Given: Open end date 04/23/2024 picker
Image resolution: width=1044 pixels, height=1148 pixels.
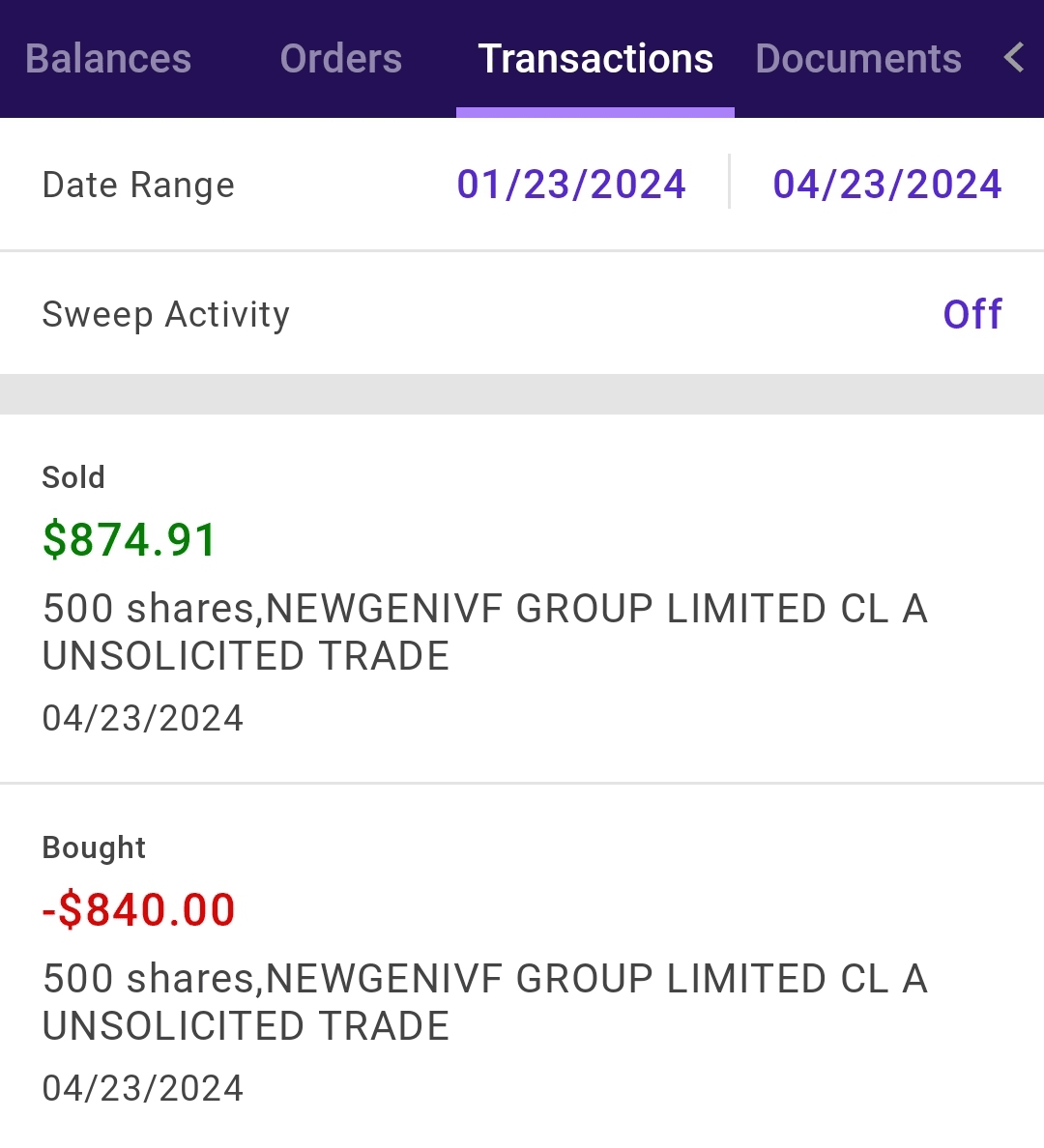Looking at the screenshot, I should coord(886,185).
